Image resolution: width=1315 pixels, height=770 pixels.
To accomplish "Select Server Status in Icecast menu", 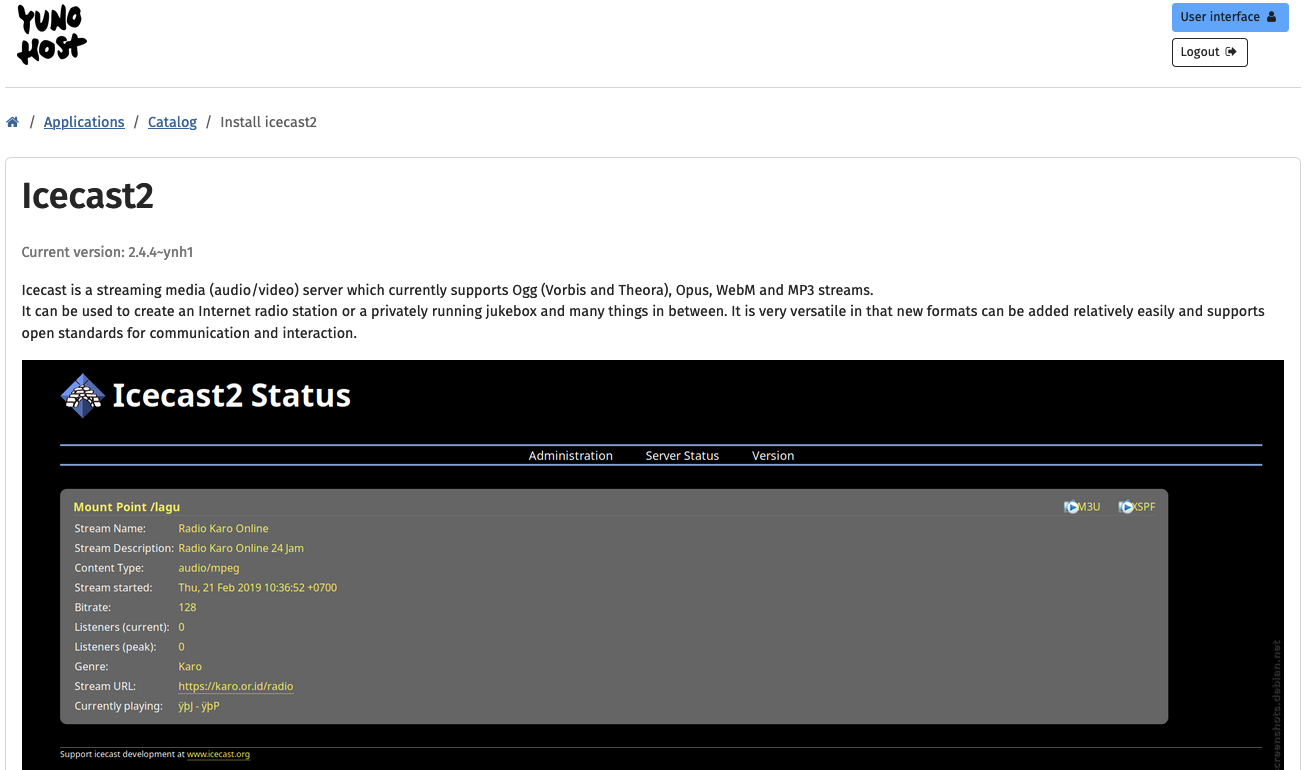I will tap(682, 455).
